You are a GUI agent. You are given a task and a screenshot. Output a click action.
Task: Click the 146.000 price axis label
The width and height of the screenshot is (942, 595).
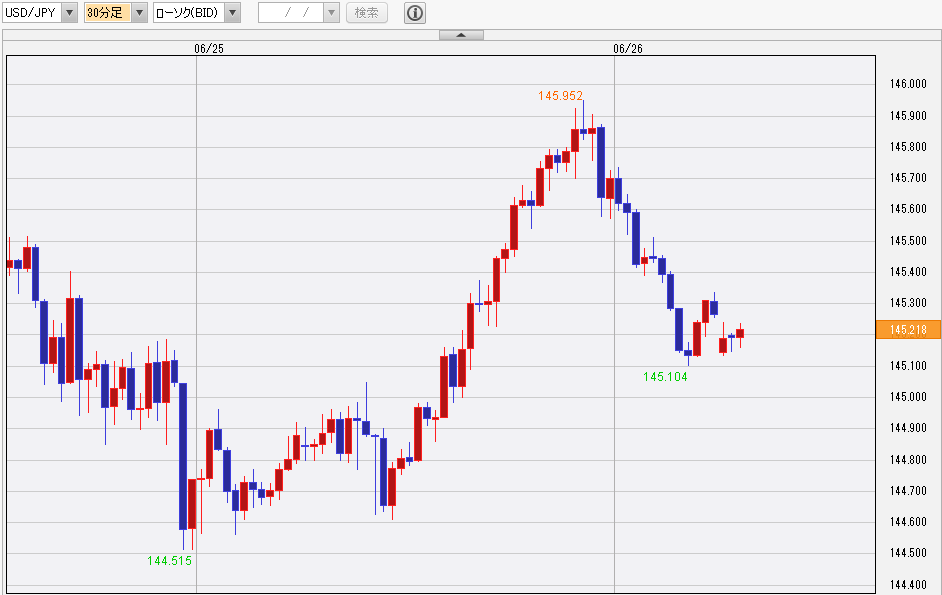[908, 84]
